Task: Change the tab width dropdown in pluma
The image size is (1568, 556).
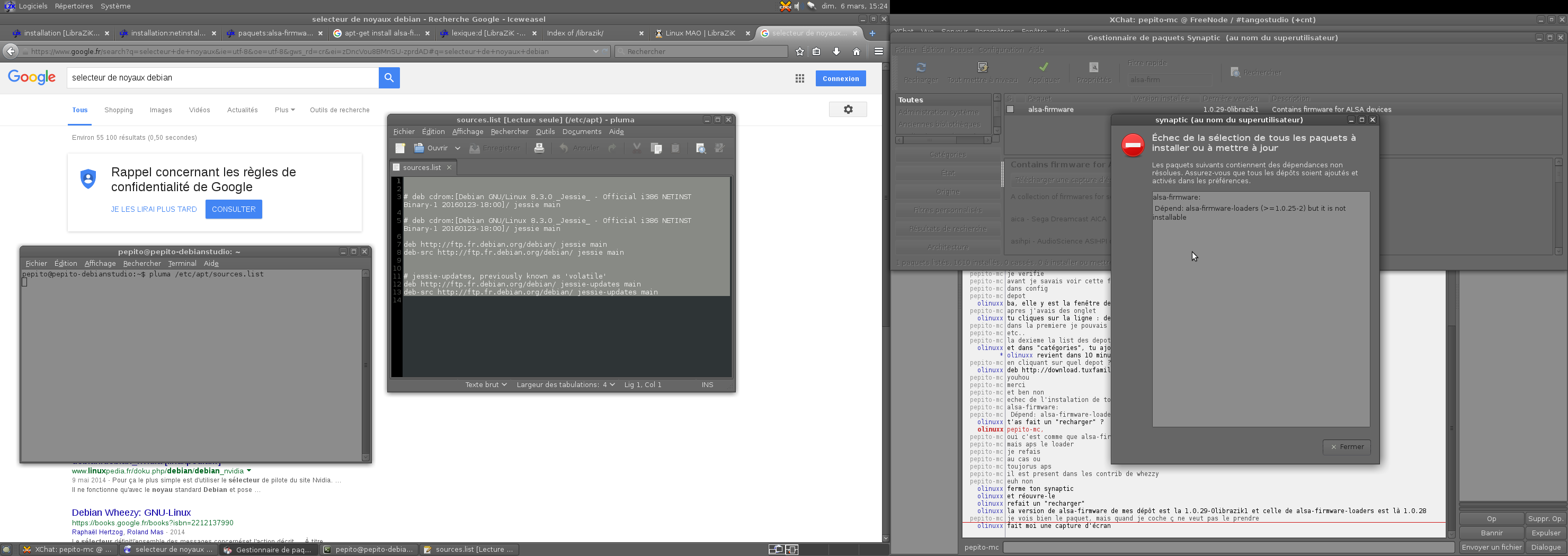Action: coord(565,384)
